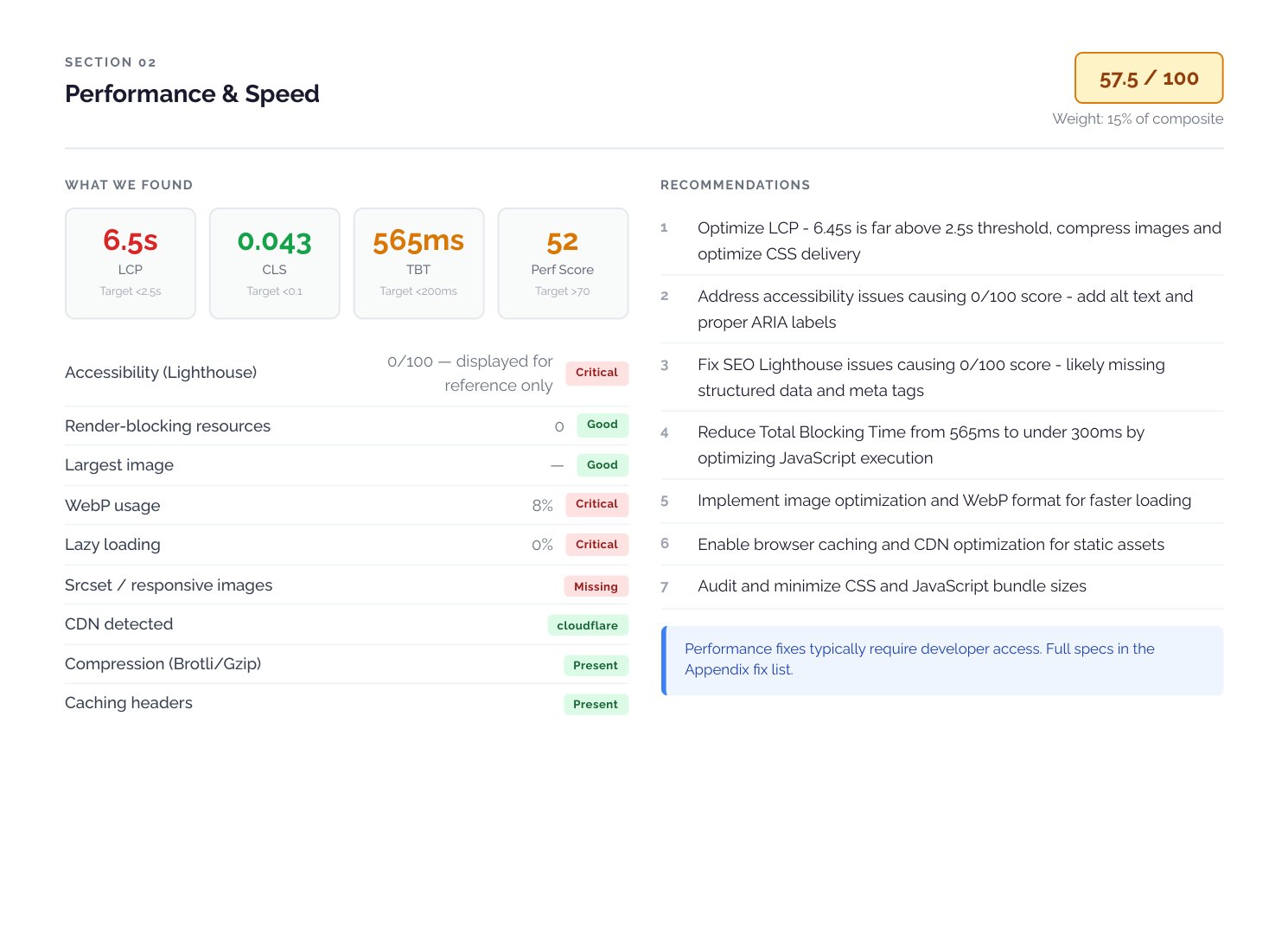Image resolution: width=1288 pixels, height=946 pixels.
Task: Click the Present badge for Compression
Action: coord(596,666)
